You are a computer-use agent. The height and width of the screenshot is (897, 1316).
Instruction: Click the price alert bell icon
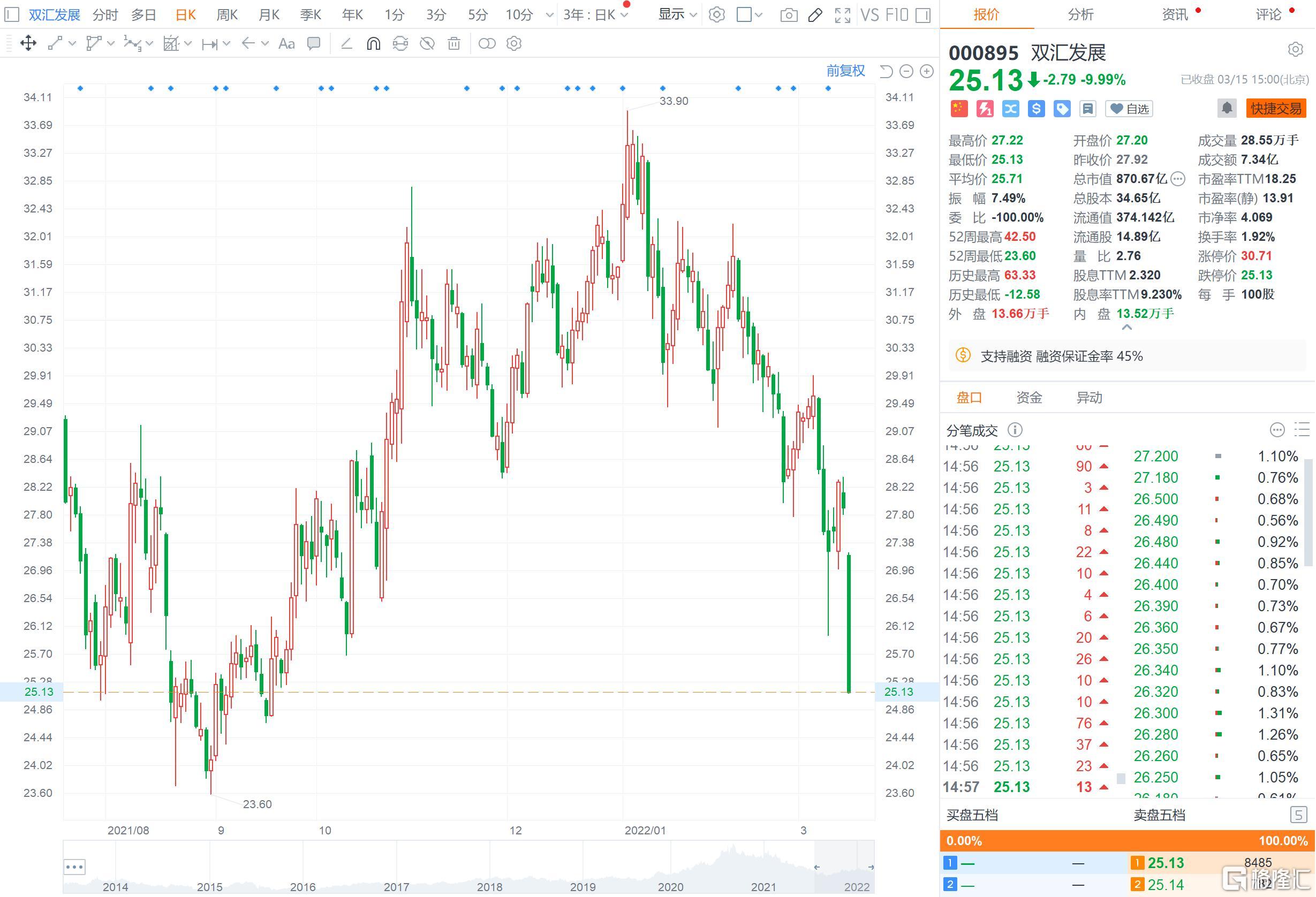[1227, 108]
